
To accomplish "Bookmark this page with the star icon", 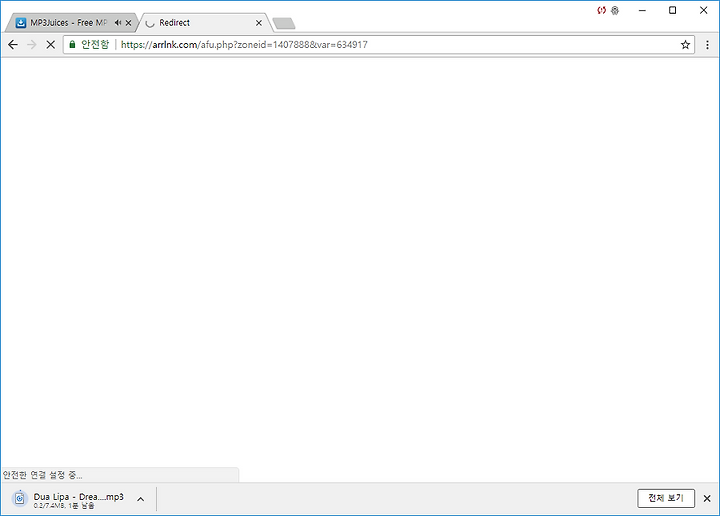I will [x=685, y=45].
